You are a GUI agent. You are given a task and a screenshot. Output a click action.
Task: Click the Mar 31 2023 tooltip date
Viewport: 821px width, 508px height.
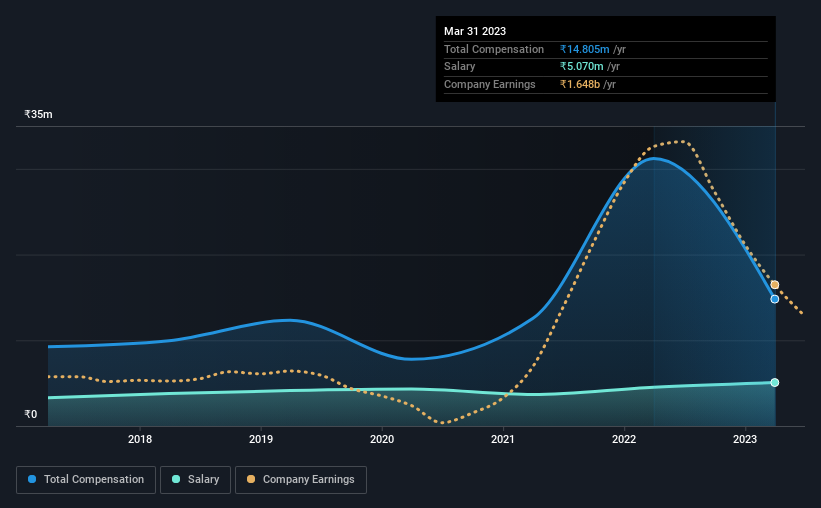(x=475, y=31)
